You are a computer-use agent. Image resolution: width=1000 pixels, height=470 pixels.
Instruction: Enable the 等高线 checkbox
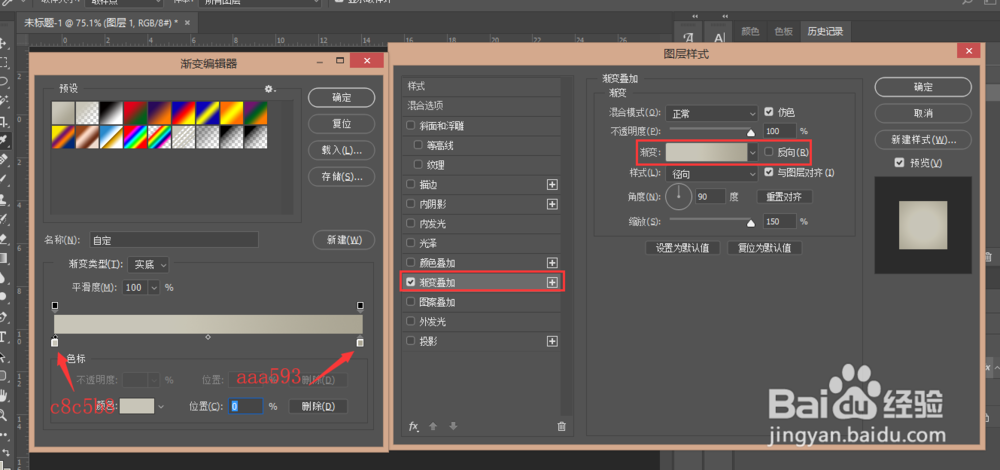(418, 145)
